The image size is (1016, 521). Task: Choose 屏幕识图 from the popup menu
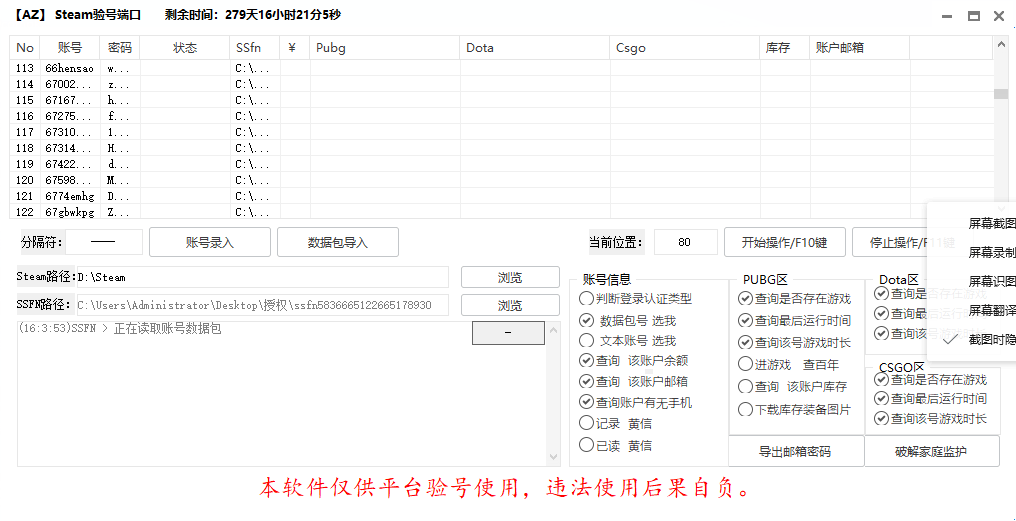click(x=972, y=281)
